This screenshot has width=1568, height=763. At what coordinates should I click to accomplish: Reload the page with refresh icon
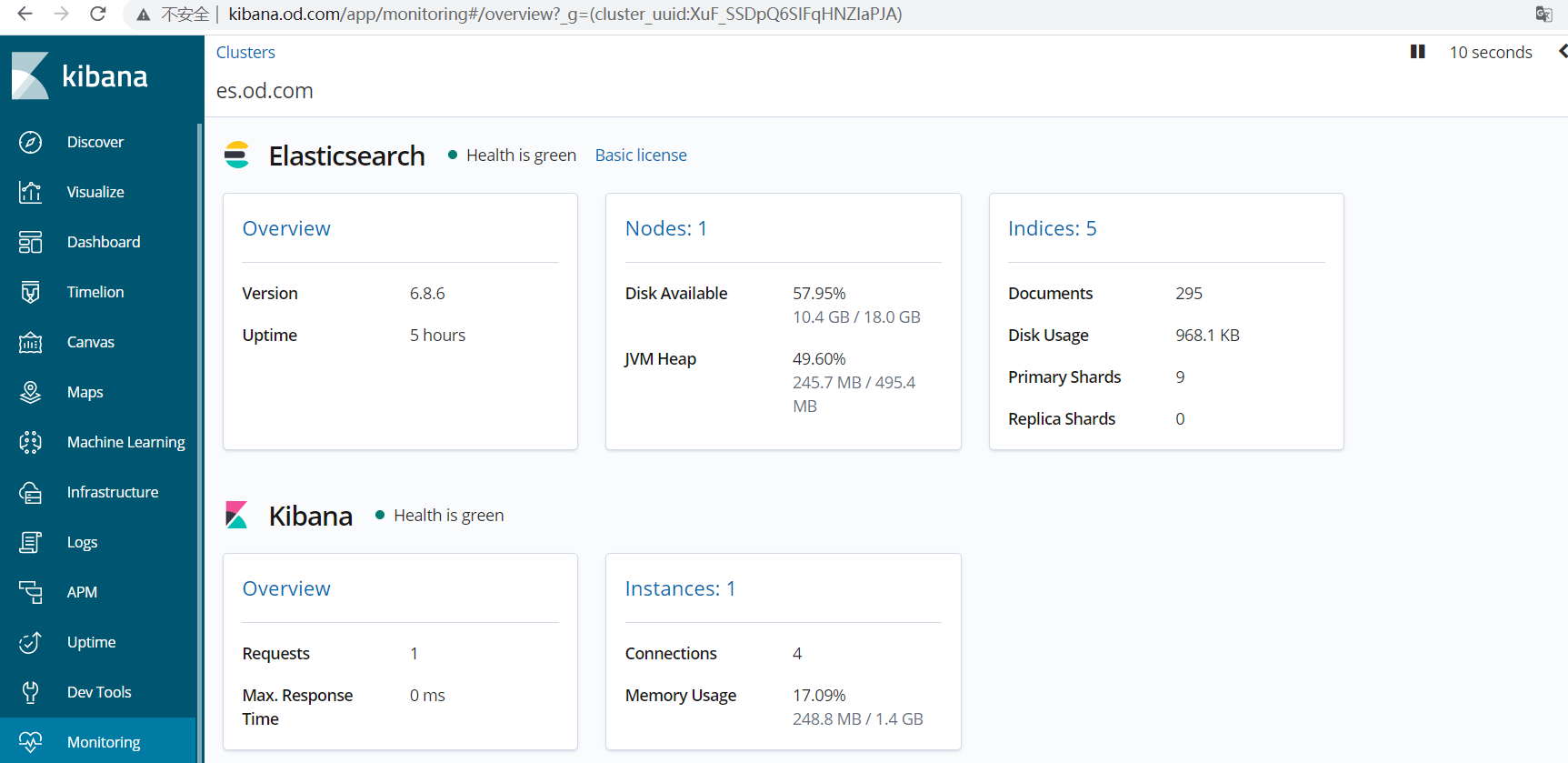(x=98, y=14)
